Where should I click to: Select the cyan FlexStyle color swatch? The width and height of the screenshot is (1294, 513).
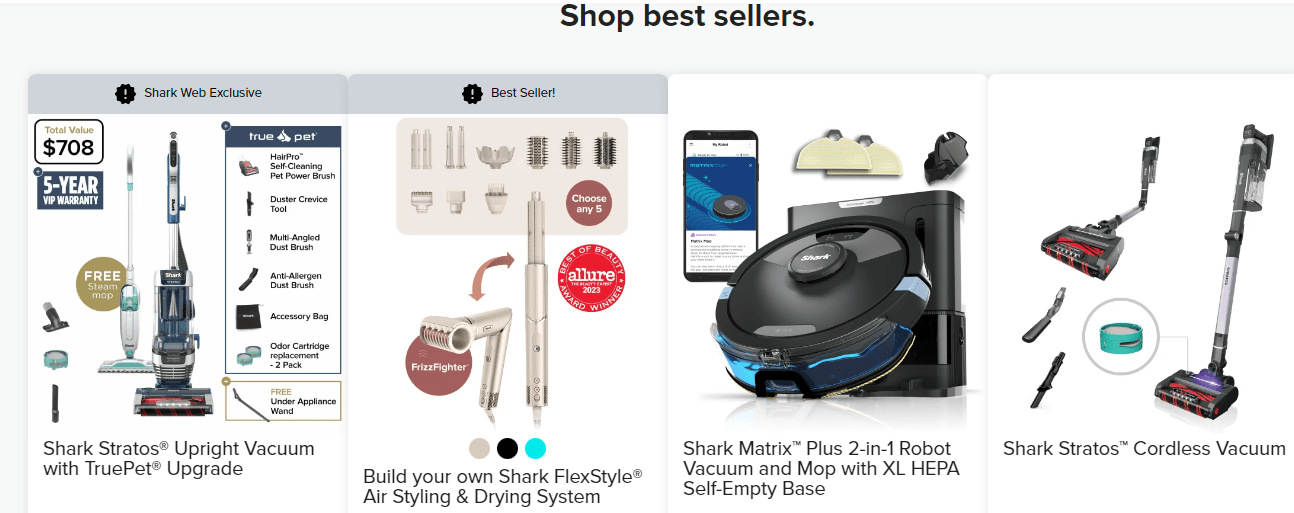(x=536, y=447)
